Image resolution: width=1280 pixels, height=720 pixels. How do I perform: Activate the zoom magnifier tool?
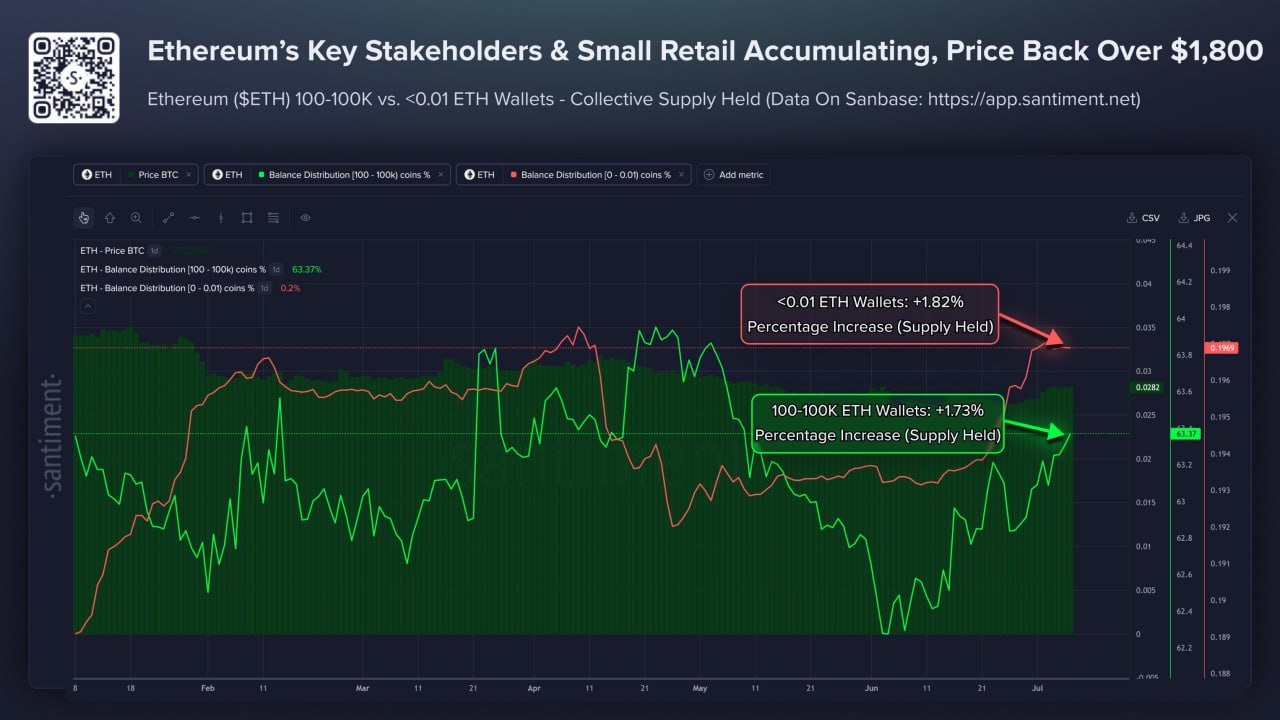pos(136,217)
